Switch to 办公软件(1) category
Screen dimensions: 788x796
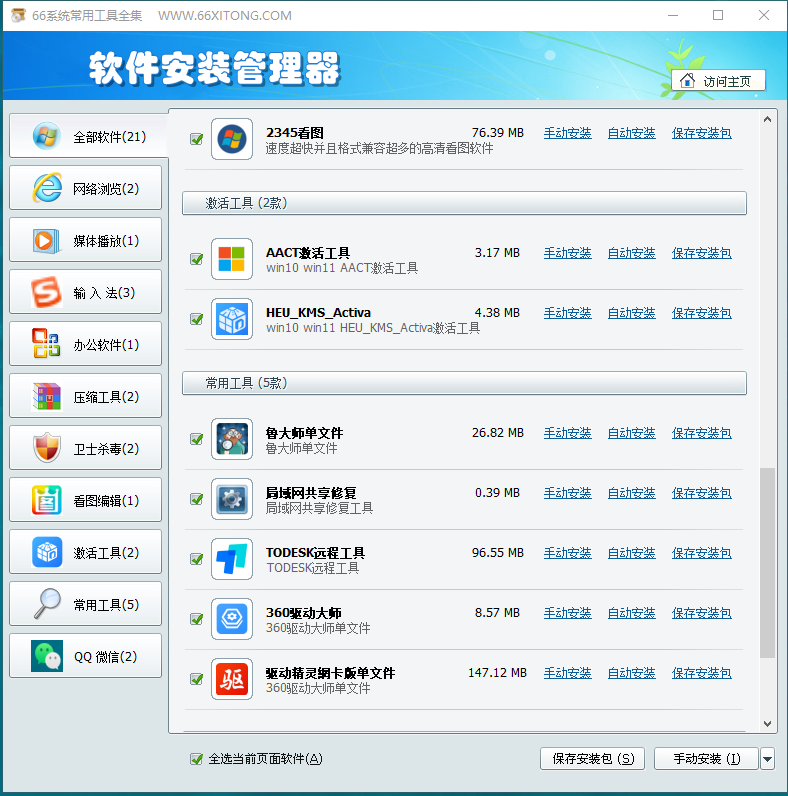[x=85, y=344]
